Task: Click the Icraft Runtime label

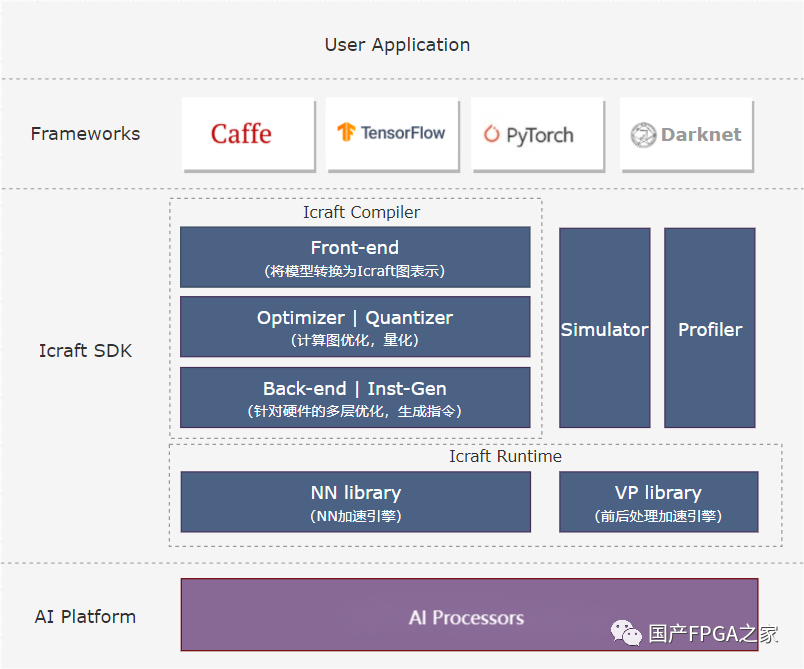Action: tap(505, 456)
